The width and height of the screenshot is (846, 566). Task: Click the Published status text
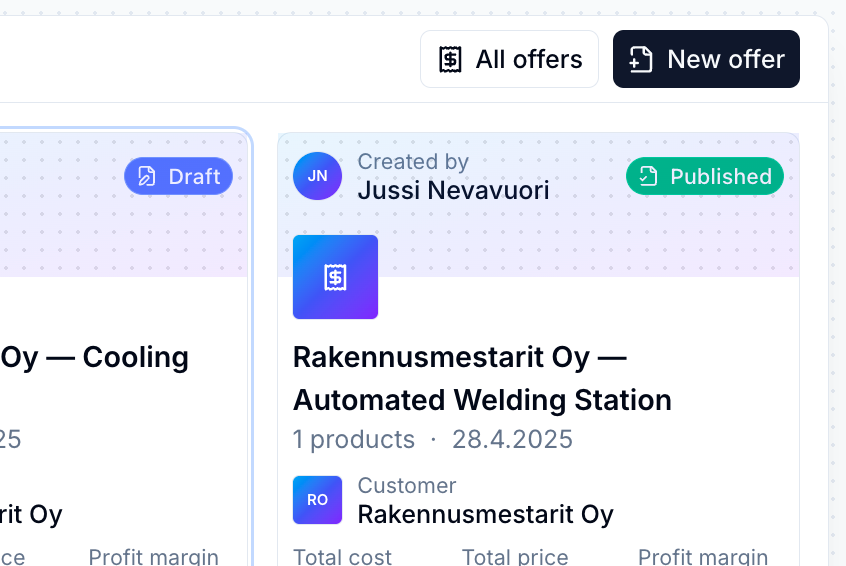click(x=720, y=177)
